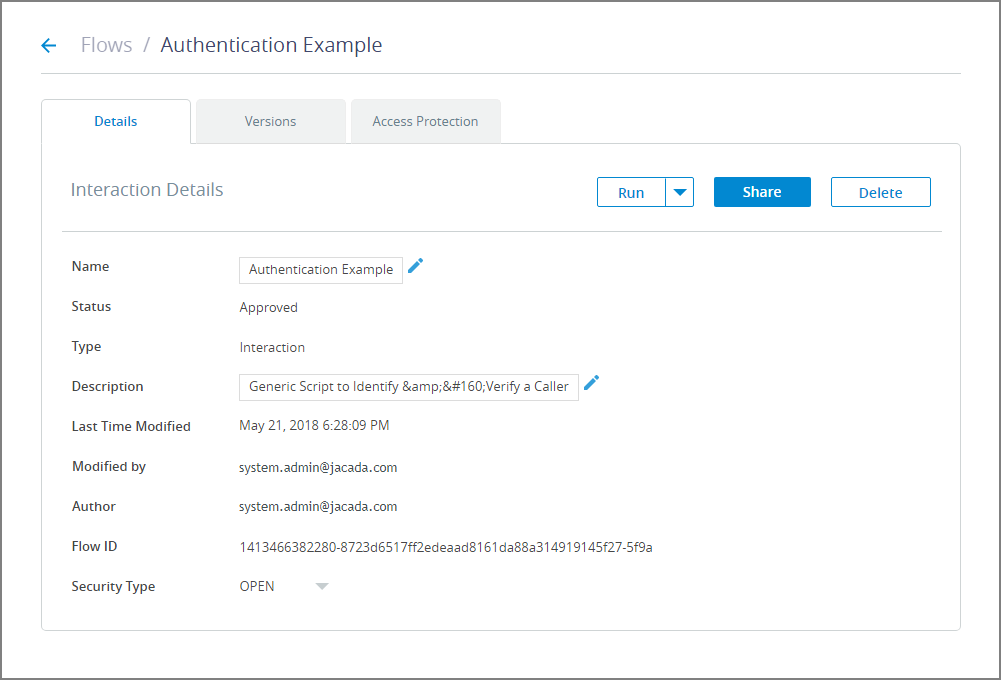Select the Approved status value

click(x=268, y=307)
